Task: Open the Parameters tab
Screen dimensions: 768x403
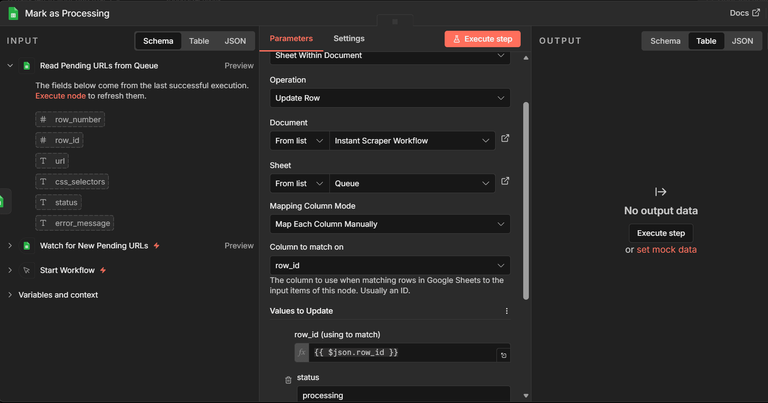Action: 291,38
